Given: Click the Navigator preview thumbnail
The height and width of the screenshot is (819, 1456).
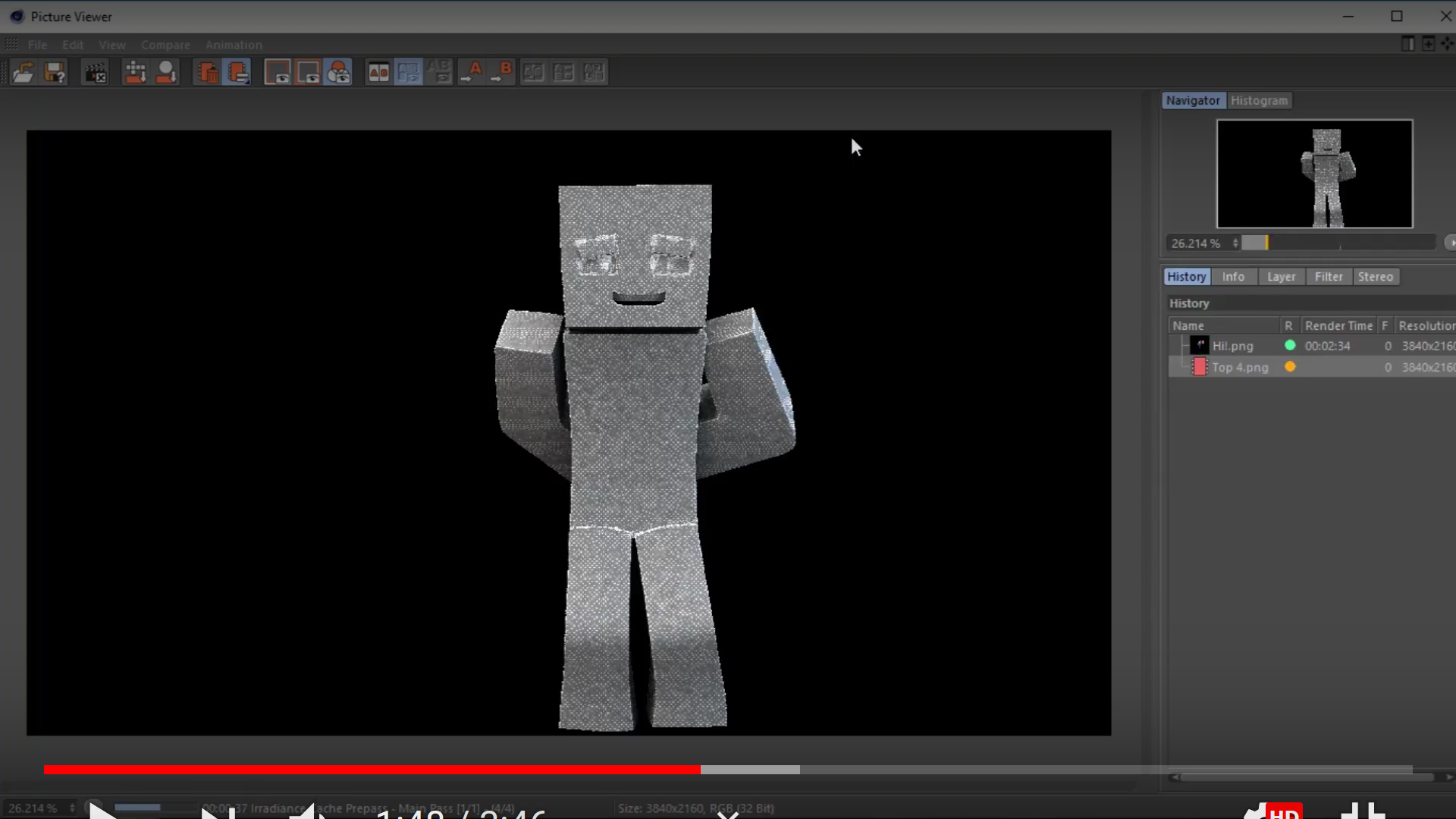Looking at the screenshot, I should point(1315,174).
